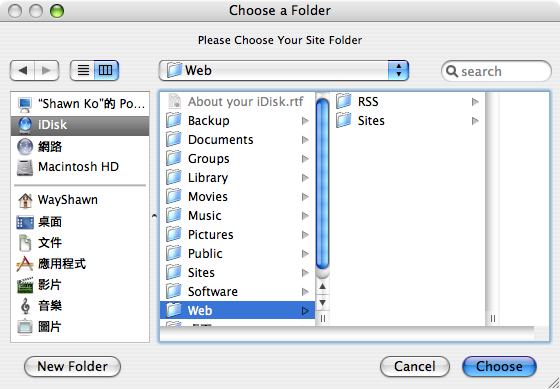Click the New Folder button
Image resolution: width=560 pixels, height=389 pixels.
[72, 366]
